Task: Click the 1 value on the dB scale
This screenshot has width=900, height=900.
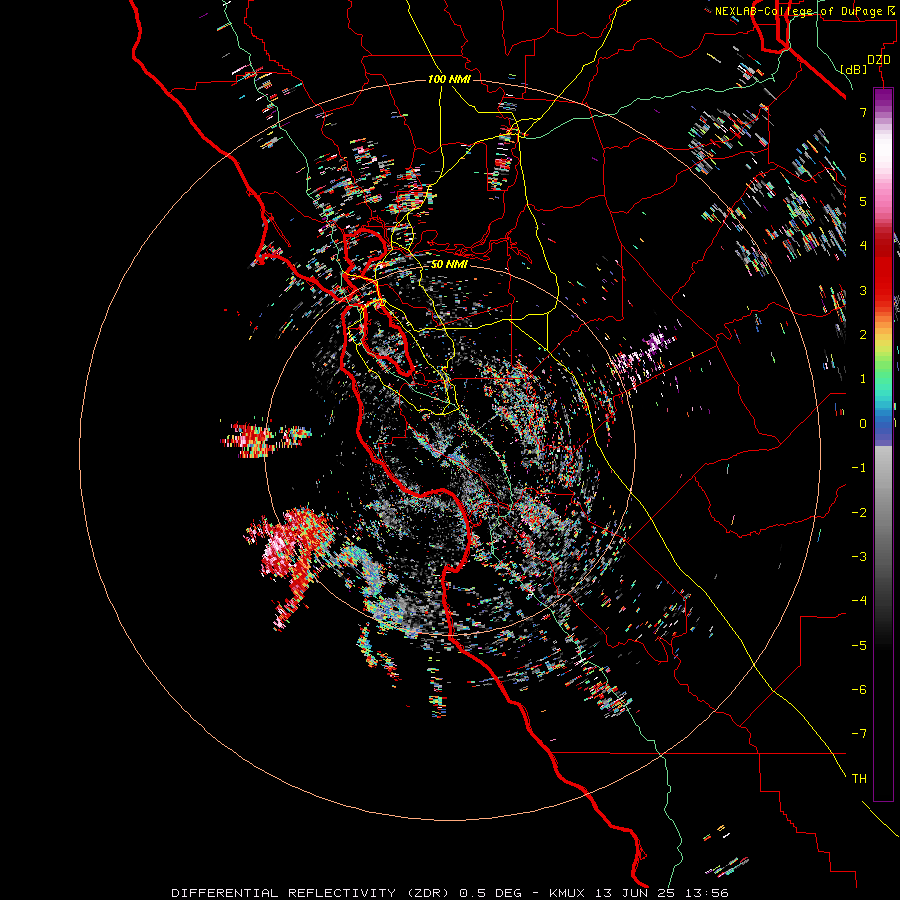Action: [x=863, y=379]
